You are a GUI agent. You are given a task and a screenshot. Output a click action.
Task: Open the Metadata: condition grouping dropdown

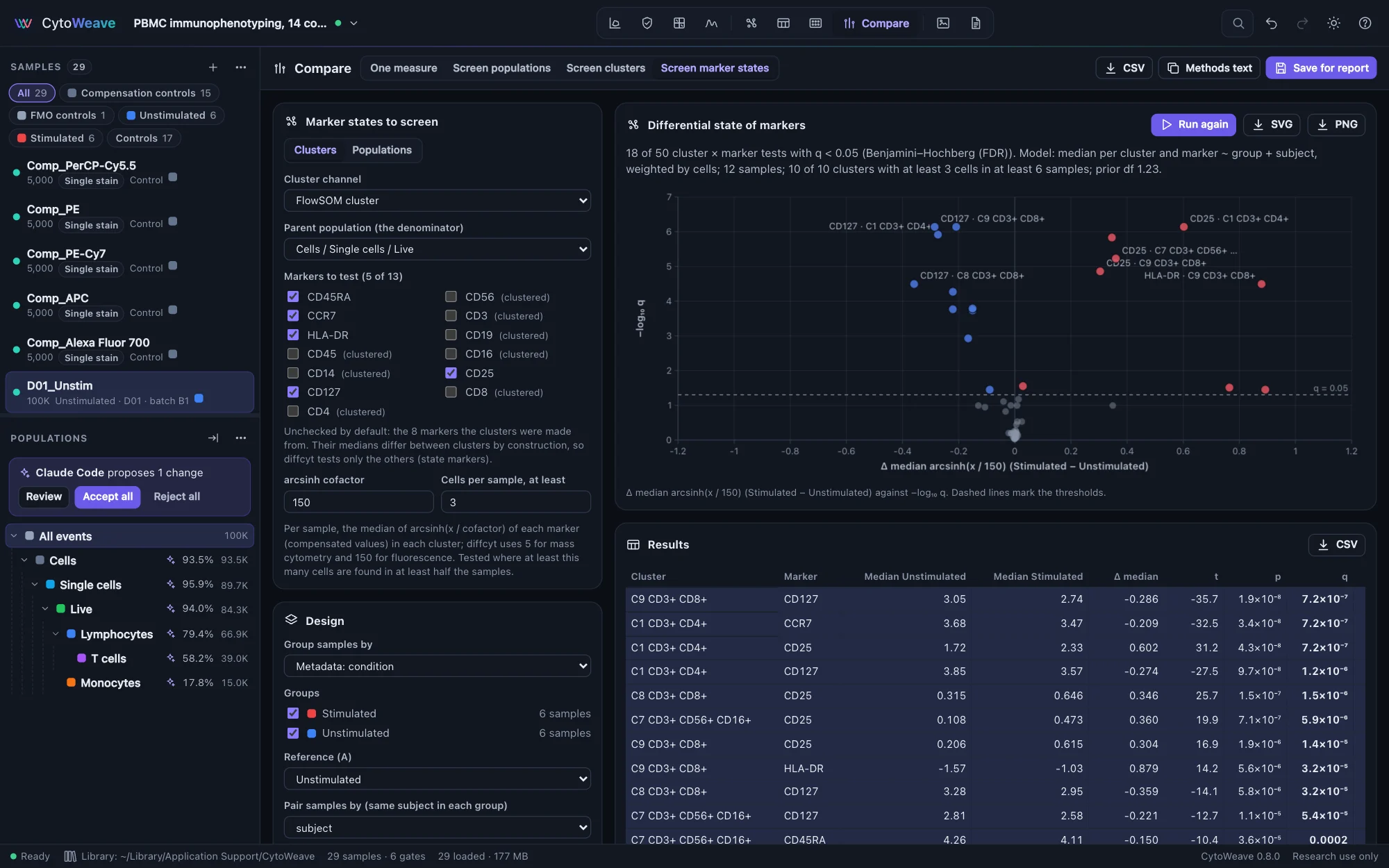pos(438,666)
